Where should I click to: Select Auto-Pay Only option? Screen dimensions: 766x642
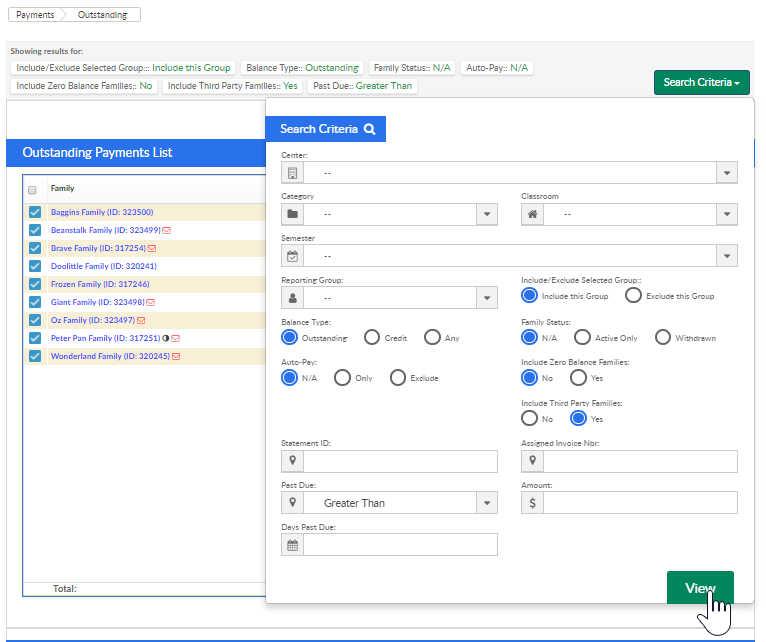(342, 378)
